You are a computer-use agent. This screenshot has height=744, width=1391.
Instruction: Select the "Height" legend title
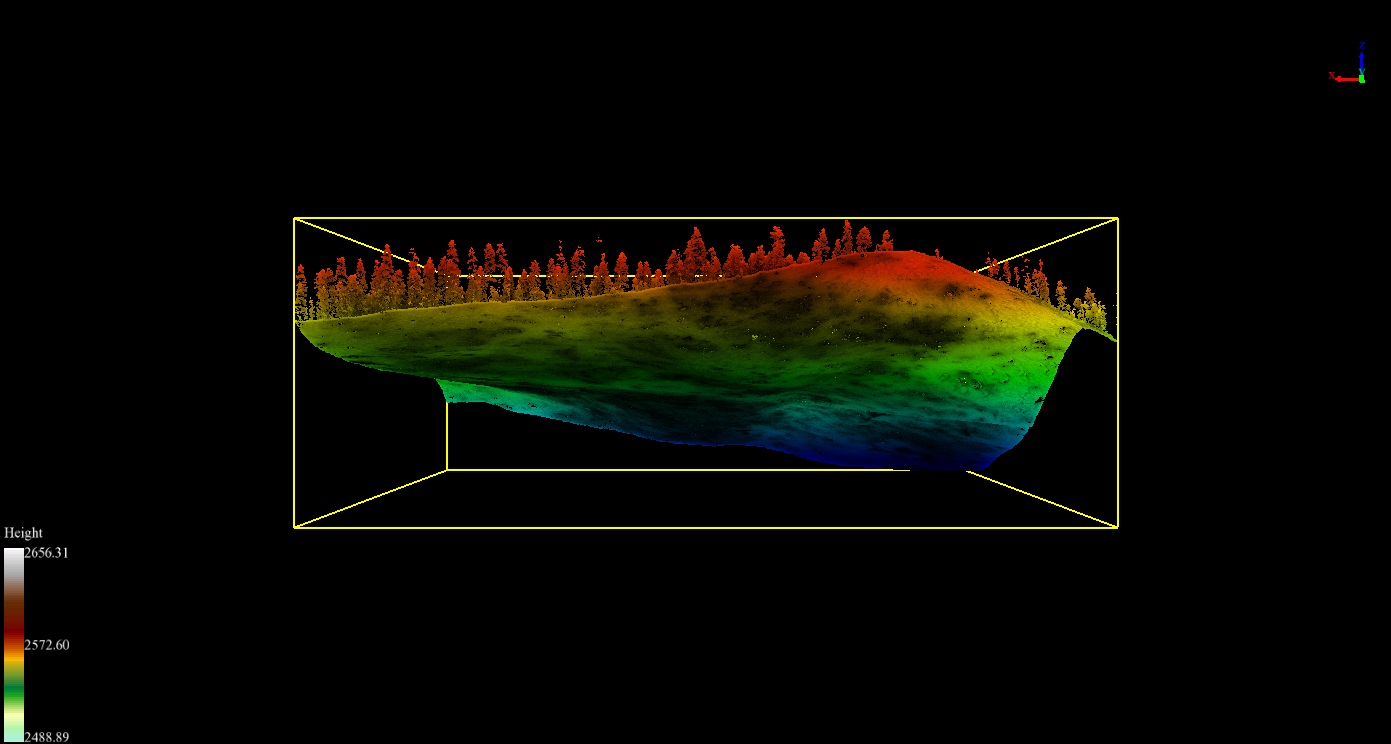(x=24, y=533)
